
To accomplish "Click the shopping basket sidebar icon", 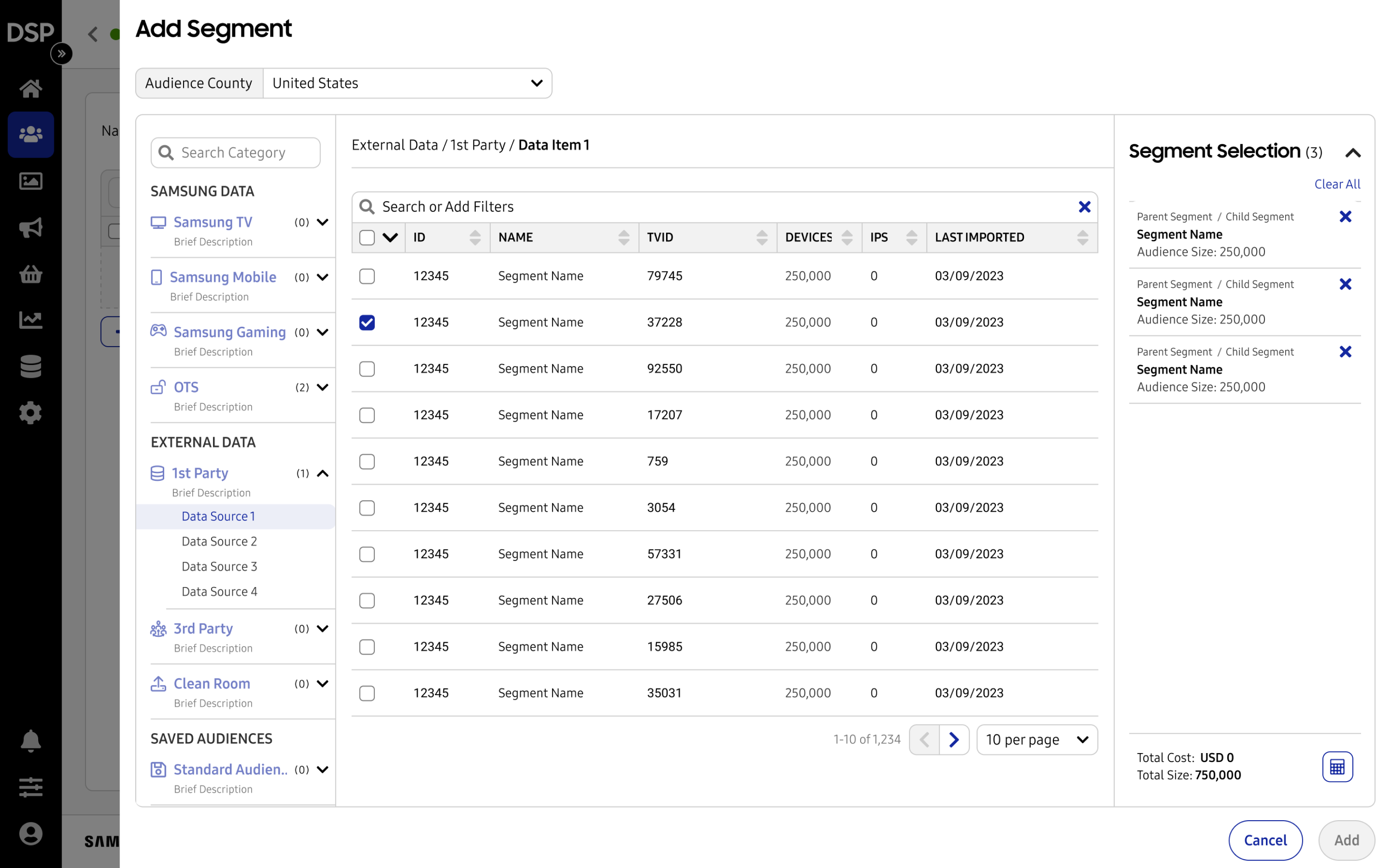I will click(30, 274).
